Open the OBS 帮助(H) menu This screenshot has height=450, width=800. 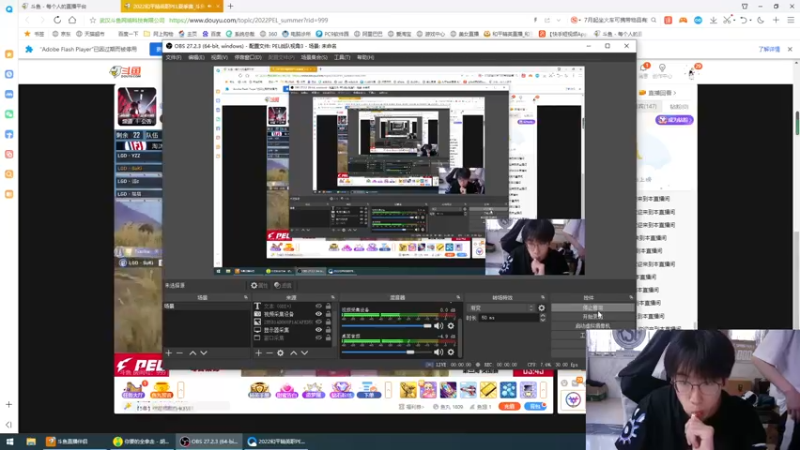point(365,57)
